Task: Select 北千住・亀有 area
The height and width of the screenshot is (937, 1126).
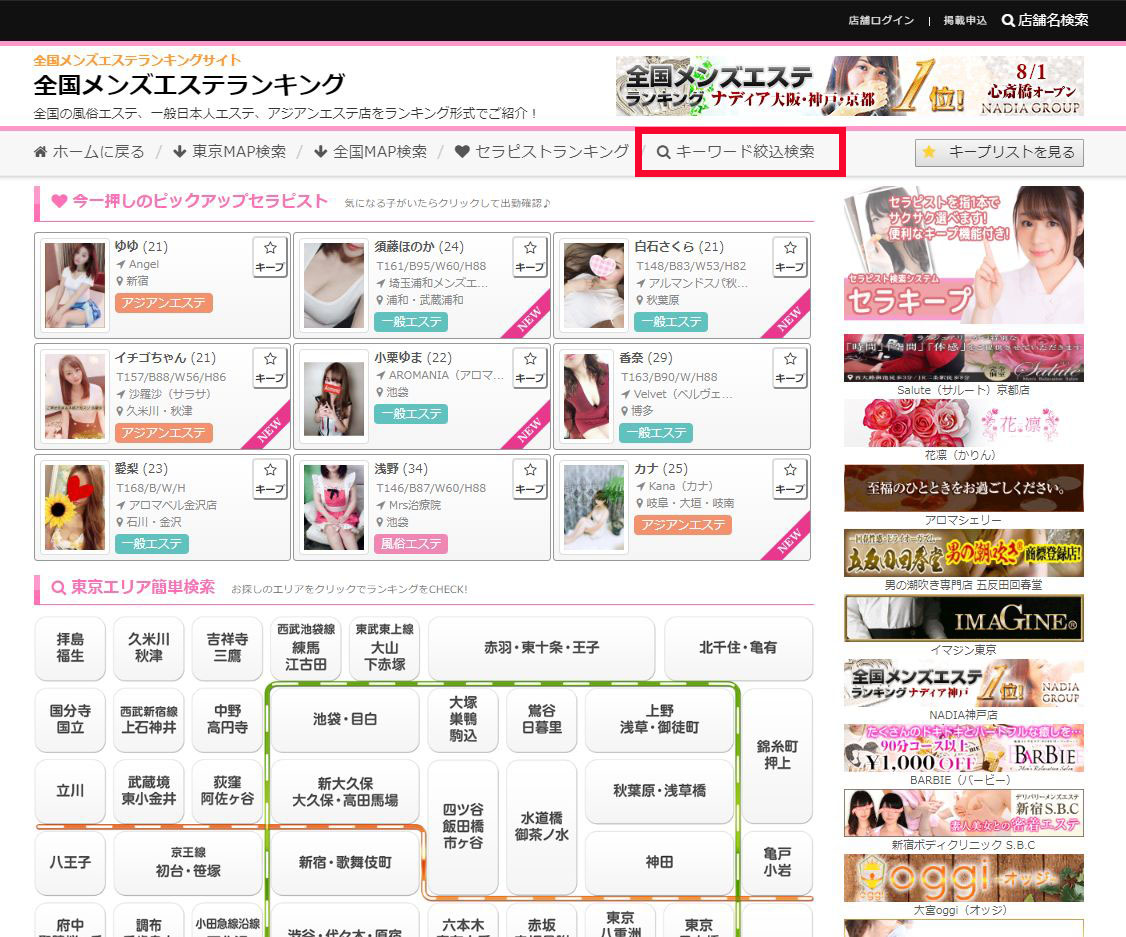Action: [x=738, y=648]
